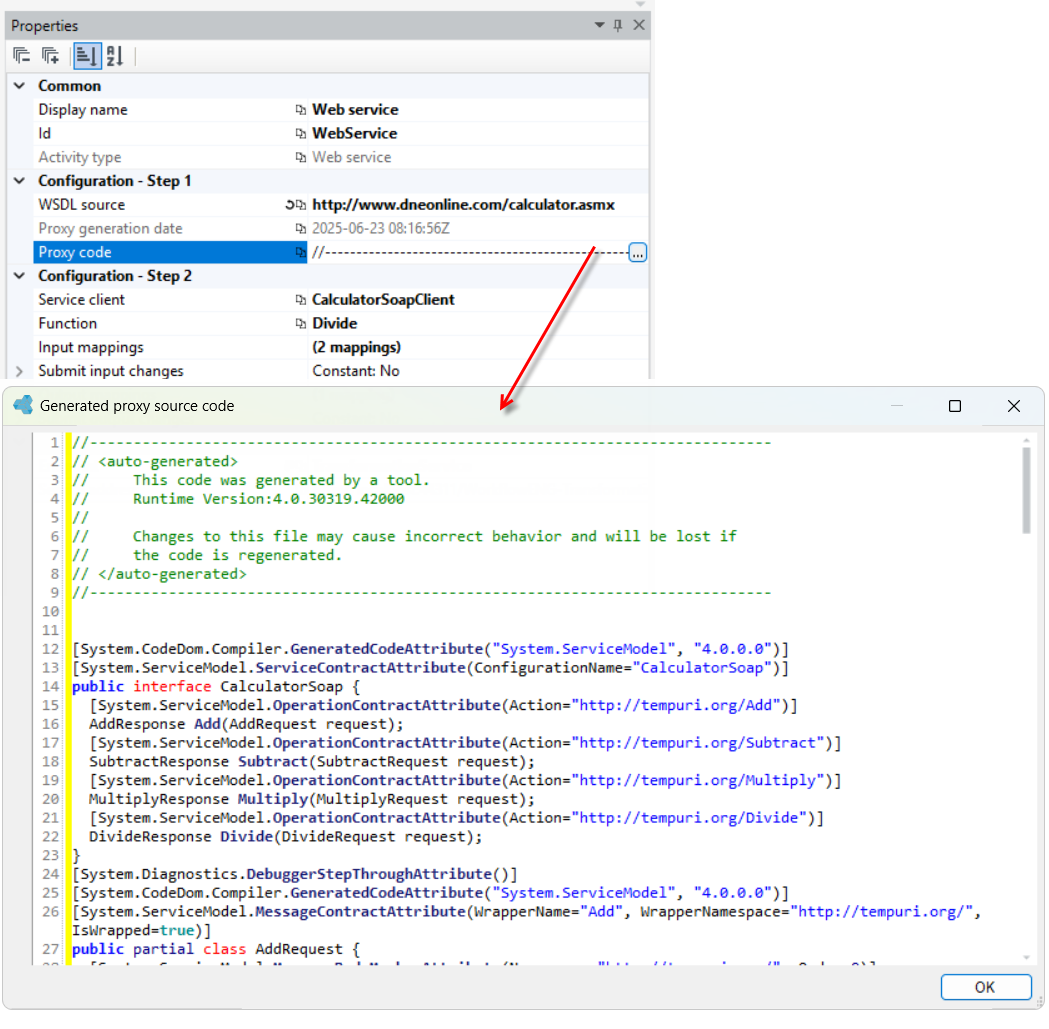Click refresh icon on WSDL source row
This screenshot has width=1049, height=1029.
[x=290, y=205]
